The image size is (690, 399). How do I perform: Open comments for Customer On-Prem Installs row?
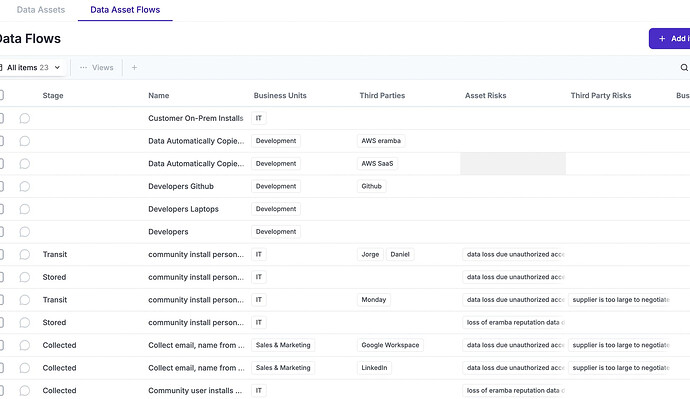[x=25, y=118]
